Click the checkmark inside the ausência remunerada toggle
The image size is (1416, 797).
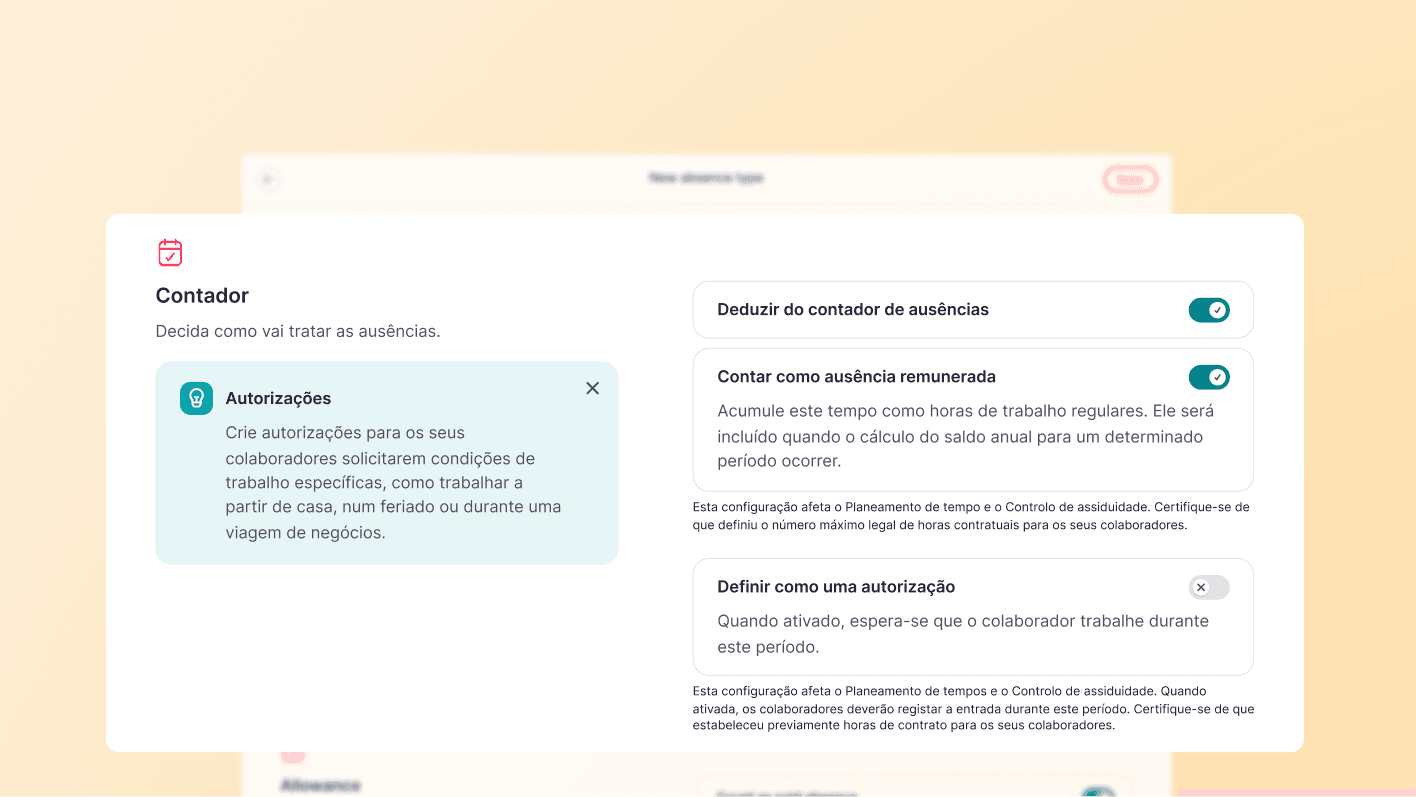pos(1217,377)
